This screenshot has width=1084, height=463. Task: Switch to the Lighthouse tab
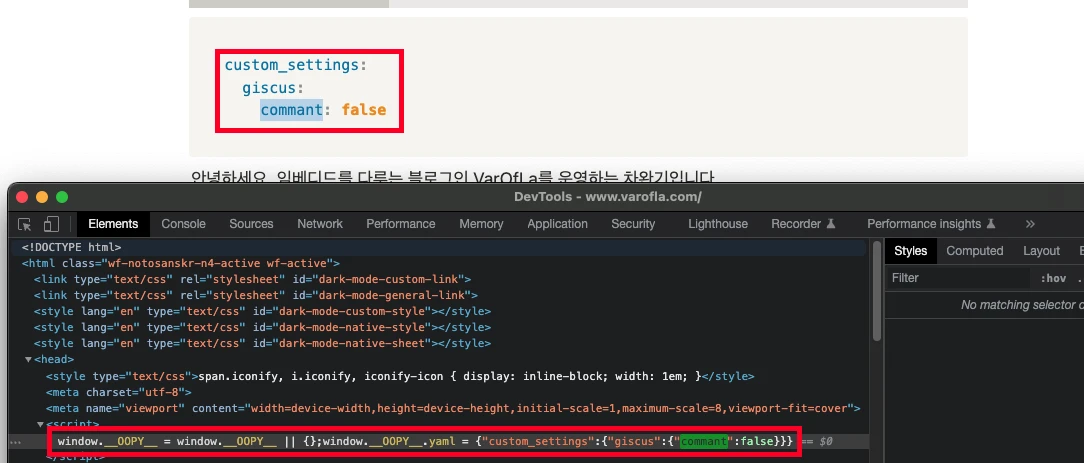click(717, 224)
